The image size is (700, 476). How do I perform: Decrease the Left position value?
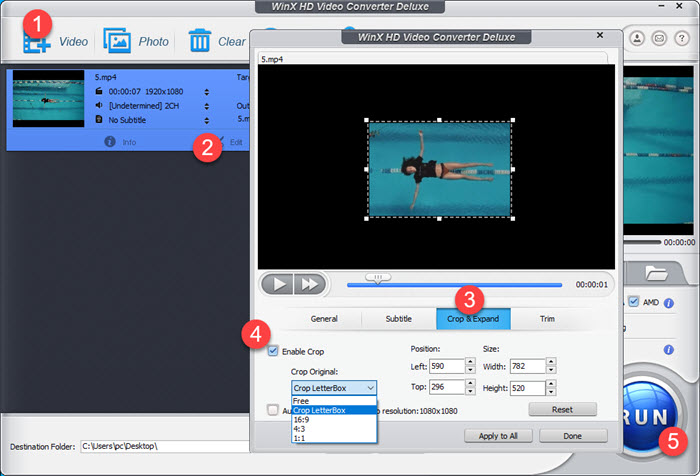click(x=470, y=370)
